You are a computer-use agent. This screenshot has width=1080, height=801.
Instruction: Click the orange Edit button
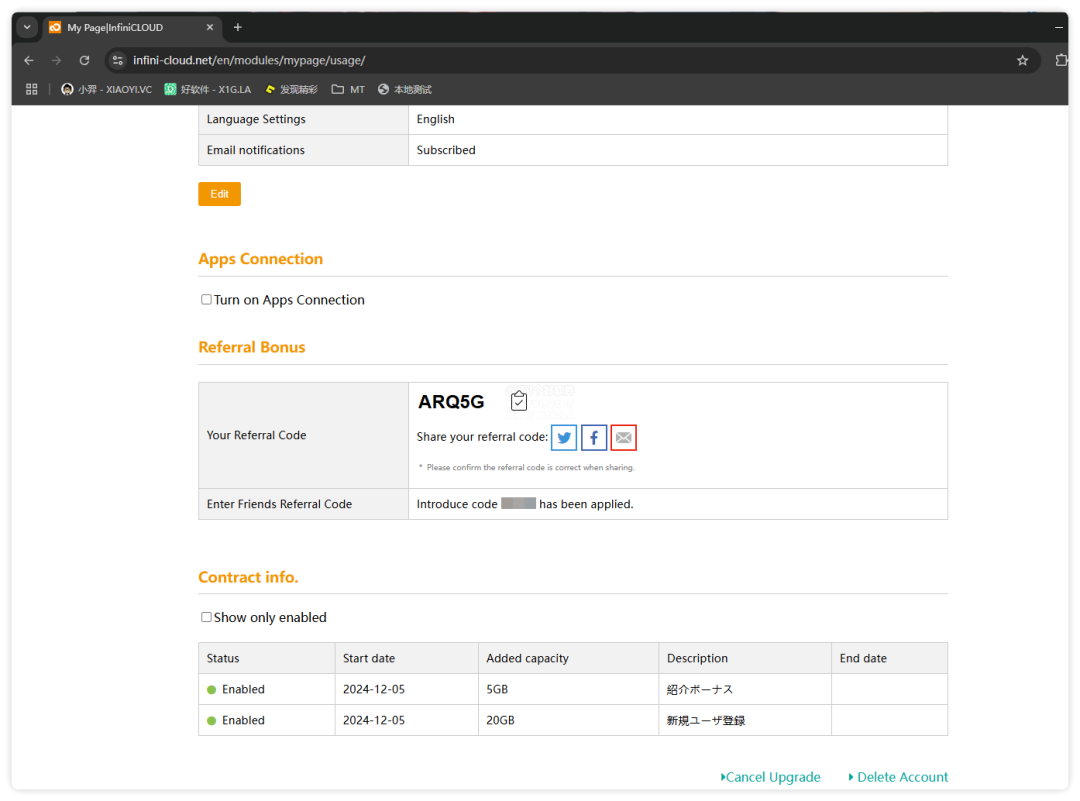coord(219,194)
